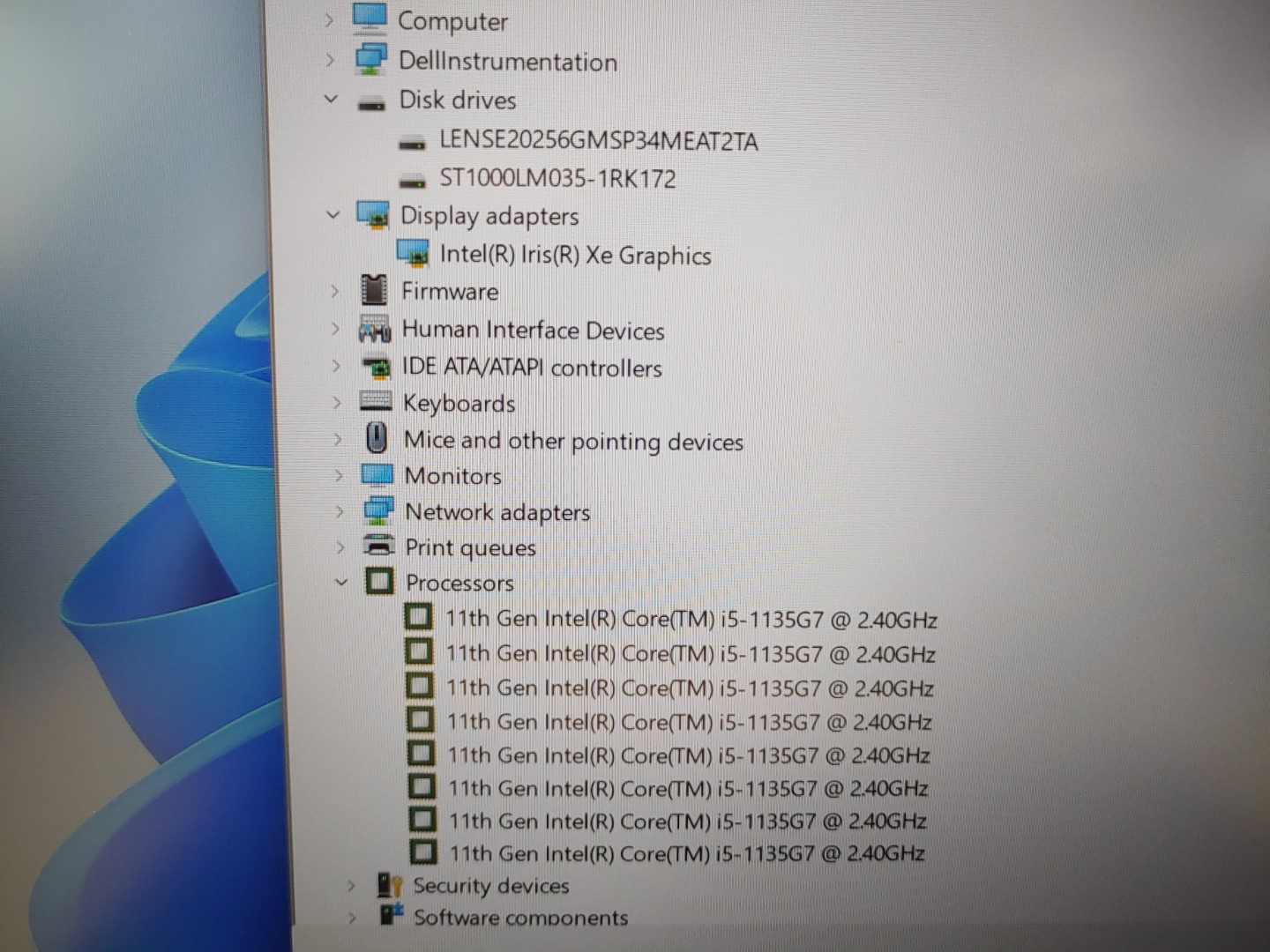The height and width of the screenshot is (952, 1270).
Task: Expand the Print queues node
Action: (x=340, y=547)
